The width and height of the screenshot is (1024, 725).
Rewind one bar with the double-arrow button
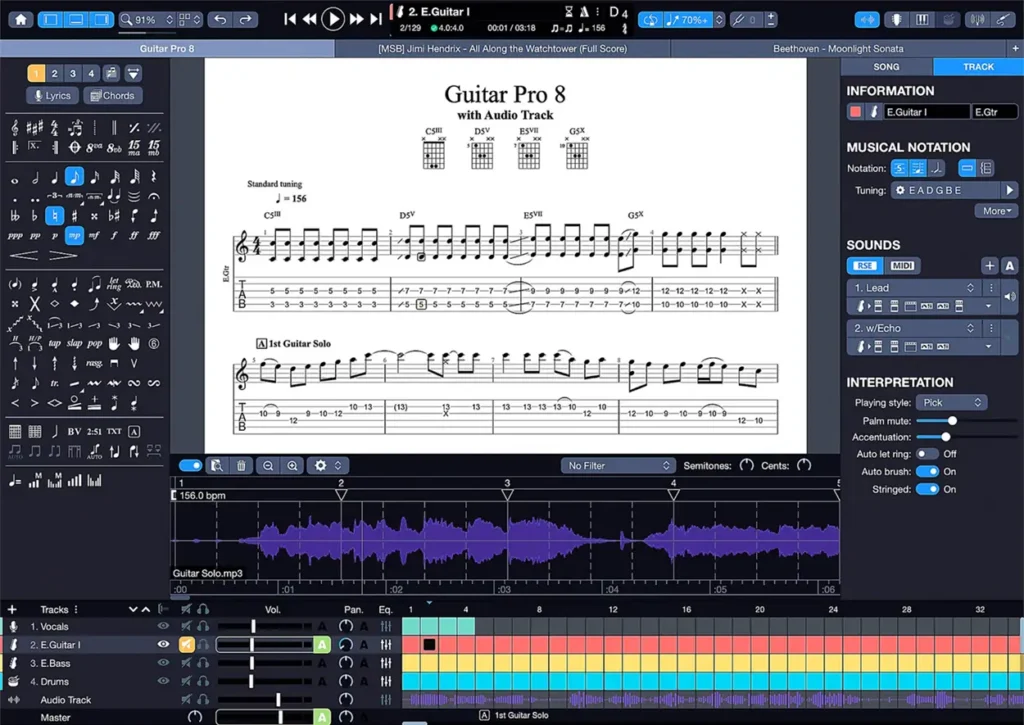pos(310,19)
